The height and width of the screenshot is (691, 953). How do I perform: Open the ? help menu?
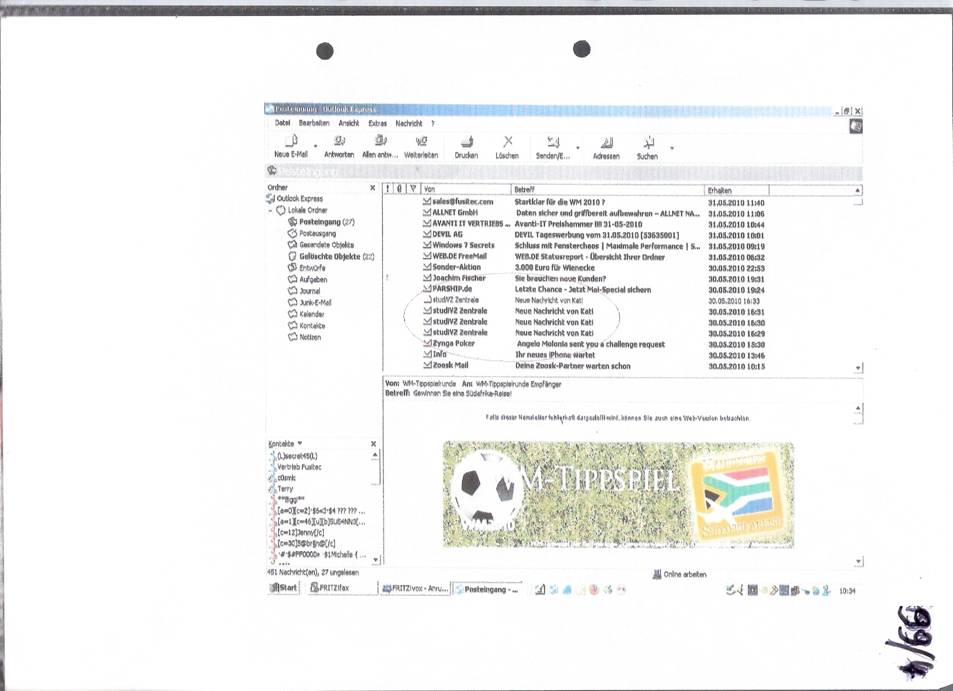tap(433, 123)
